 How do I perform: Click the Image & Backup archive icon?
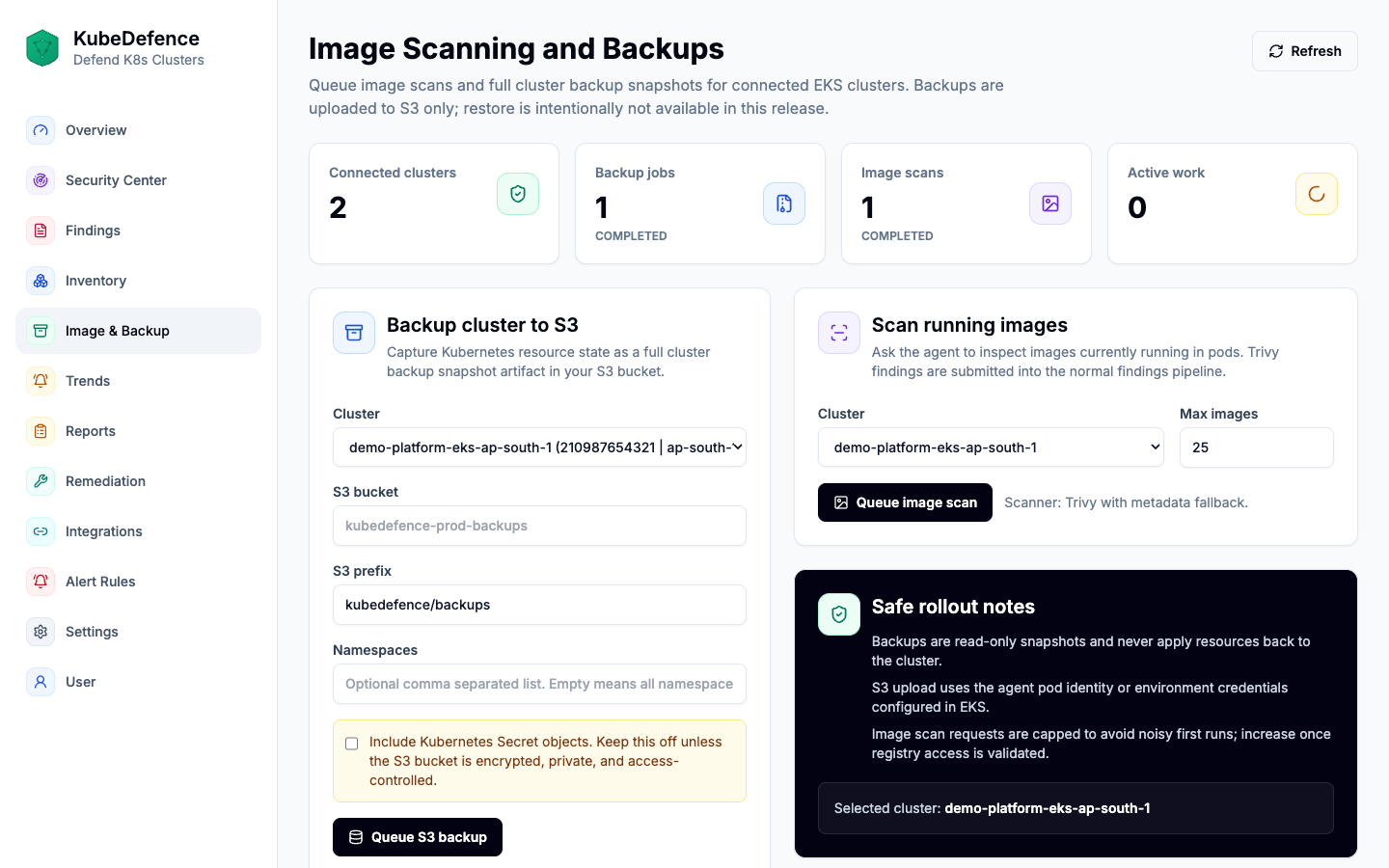41,331
